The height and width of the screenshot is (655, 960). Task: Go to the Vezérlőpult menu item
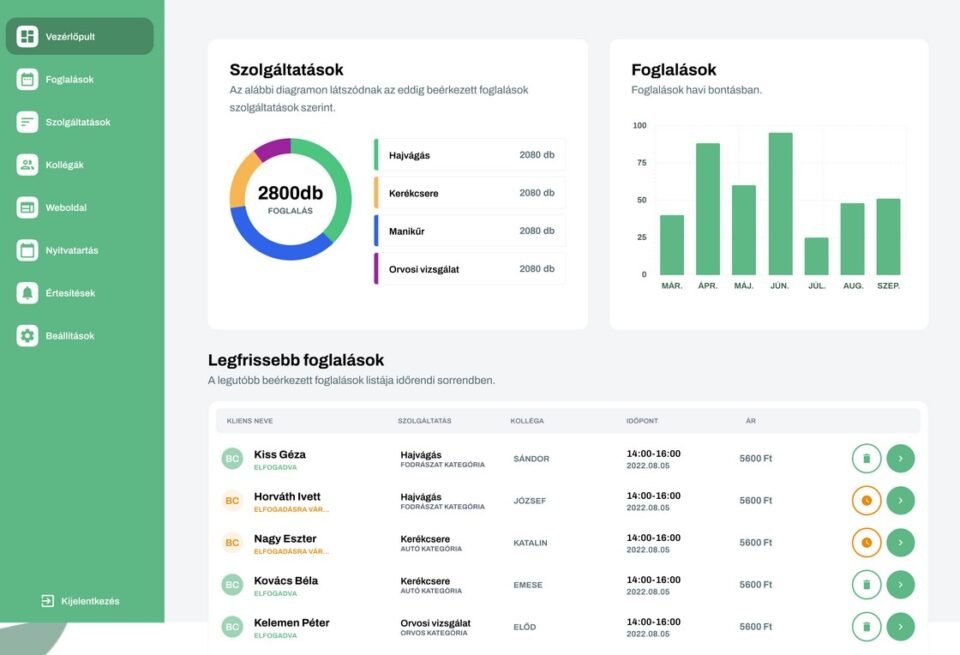point(80,36)
